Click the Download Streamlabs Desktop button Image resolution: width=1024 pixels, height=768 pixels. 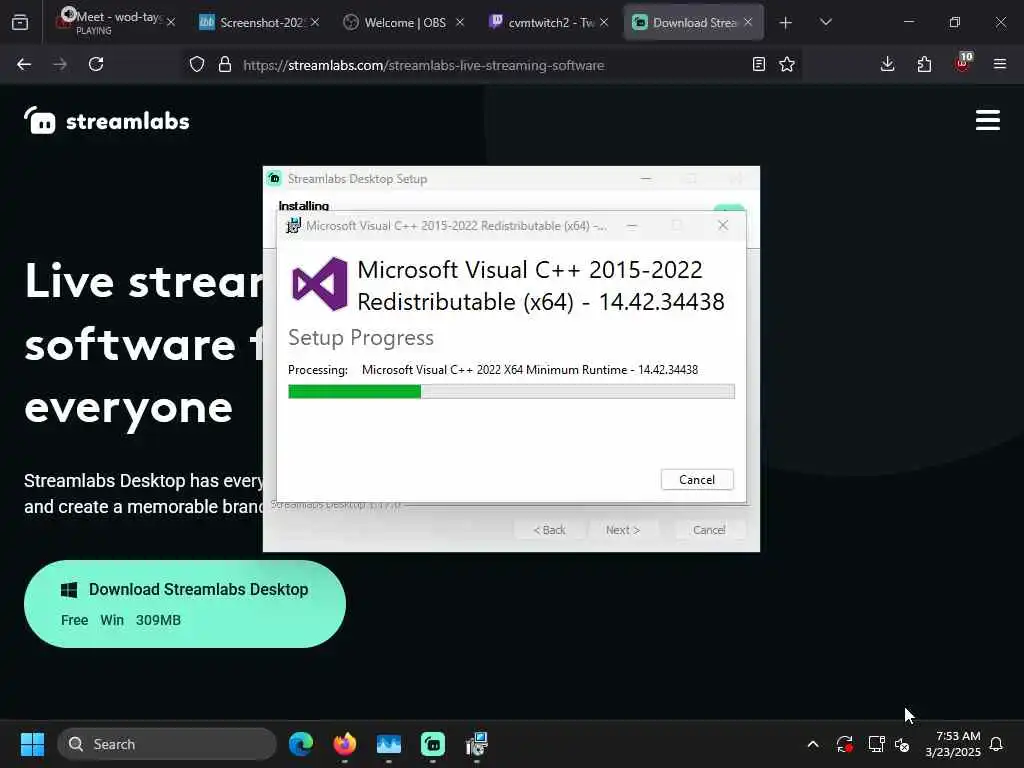coord(185,603)
